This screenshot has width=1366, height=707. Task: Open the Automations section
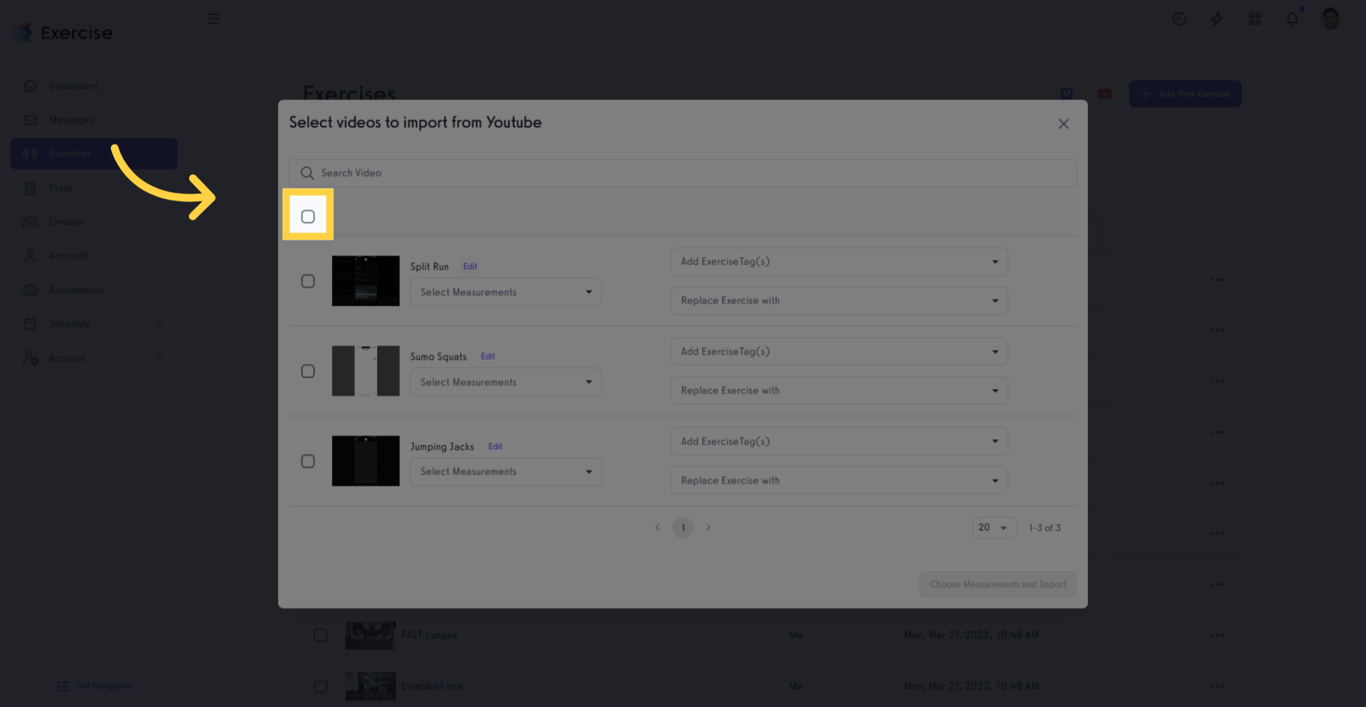pos(76,289)
